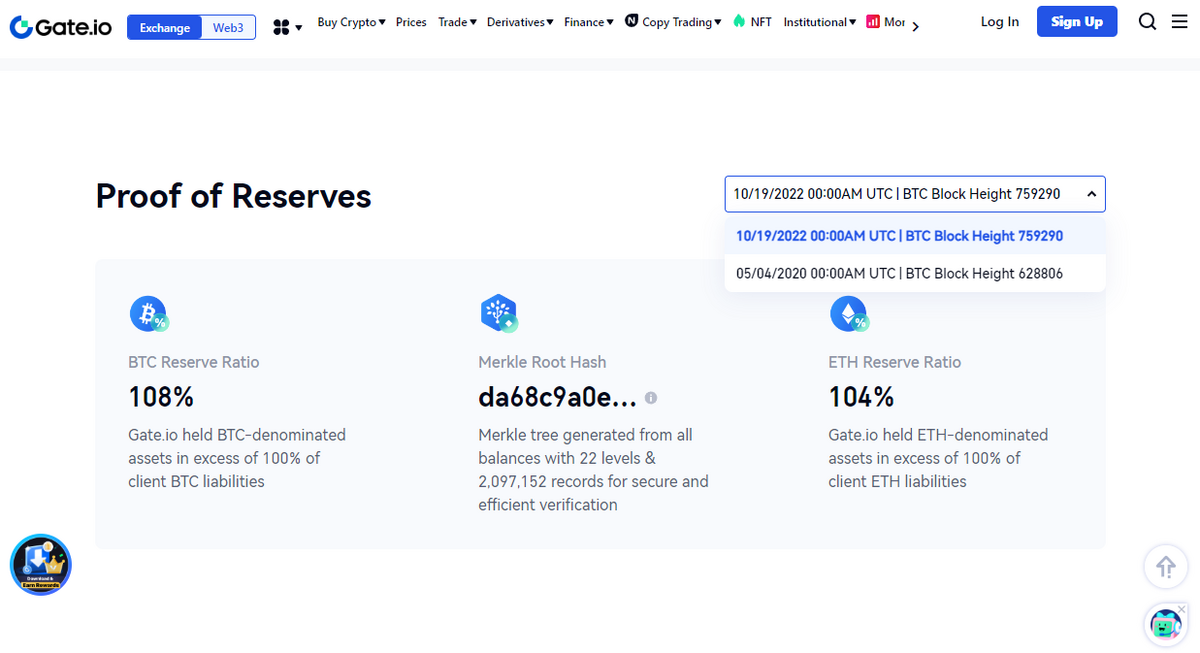Click the ETH Reserve Ratio icon
This screenshot has height=653, width=1200.
[849, 314]
